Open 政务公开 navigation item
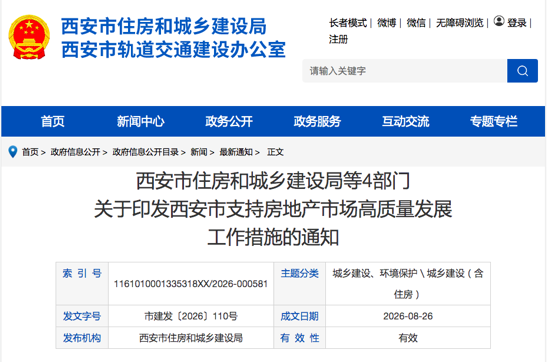The height and width of the screenshot is (362, 547). 229,121
